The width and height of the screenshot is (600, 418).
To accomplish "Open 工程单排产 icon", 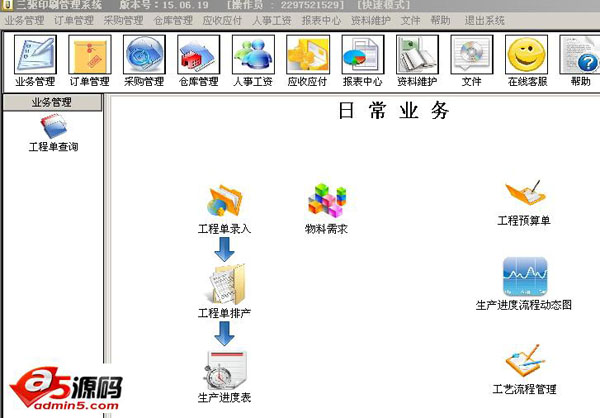I will coord(227,284).
